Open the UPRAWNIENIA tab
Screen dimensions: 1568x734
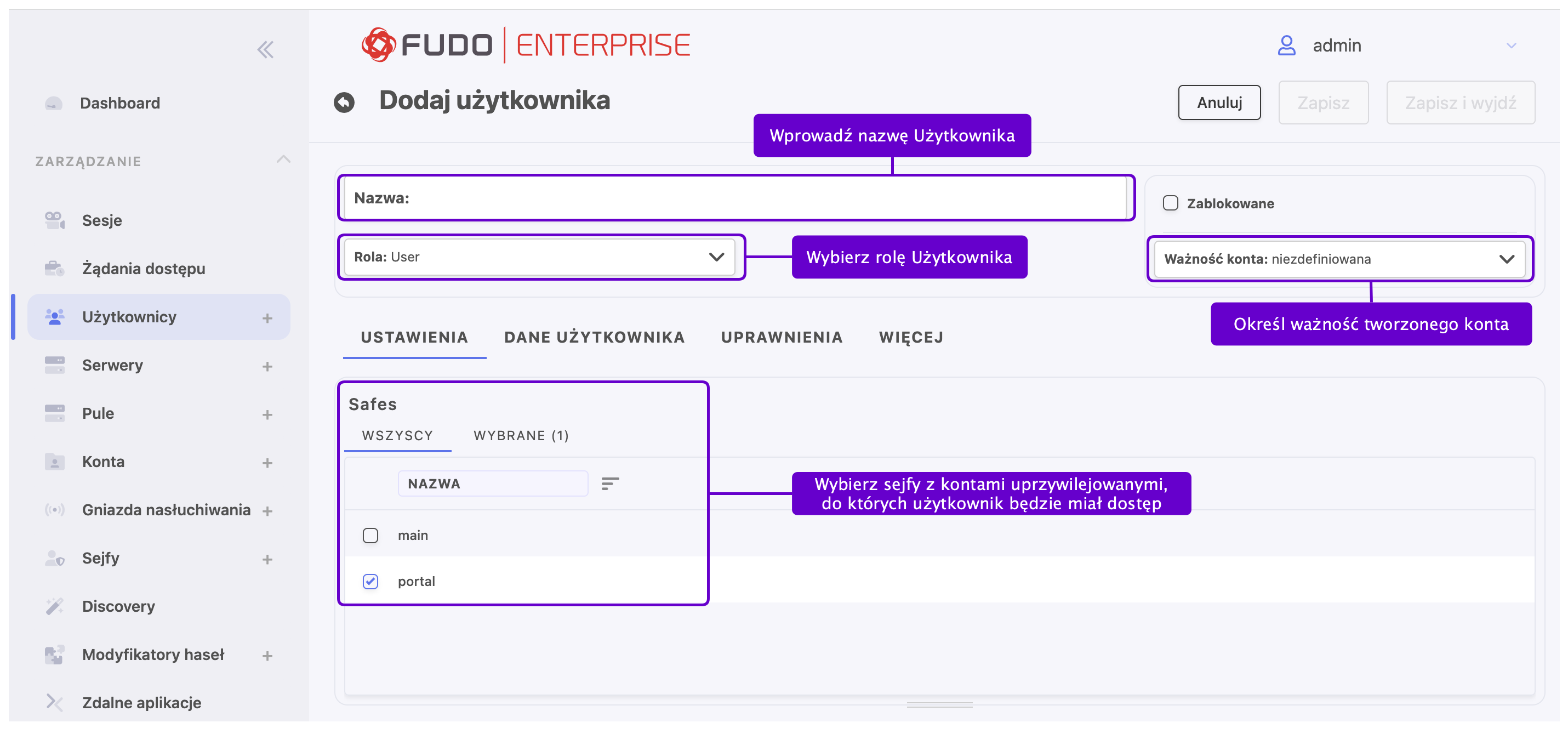(x=782, y=337)
